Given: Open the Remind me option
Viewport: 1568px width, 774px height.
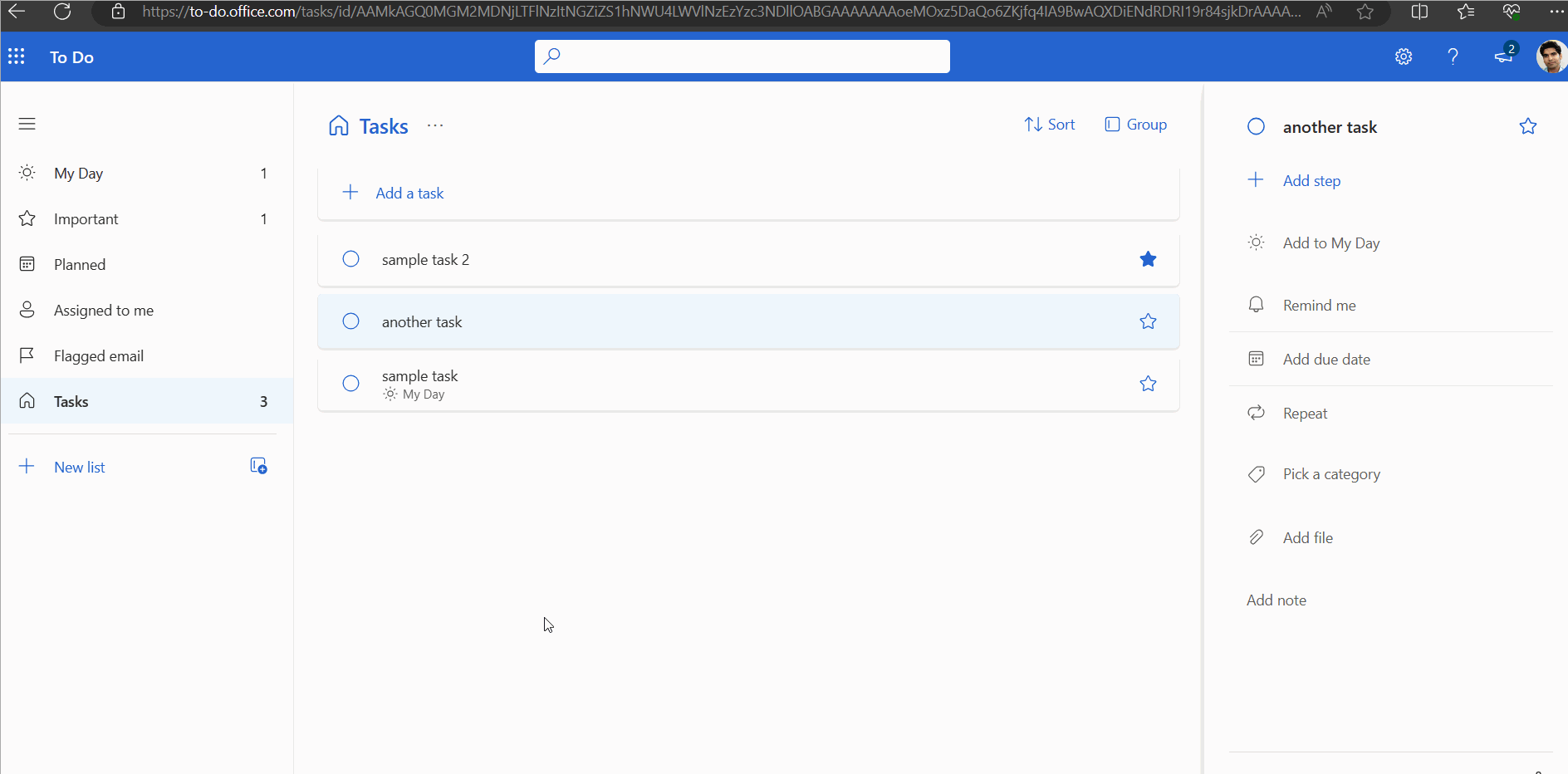Looking at the screenshot, I should (x=1320, y=305).
